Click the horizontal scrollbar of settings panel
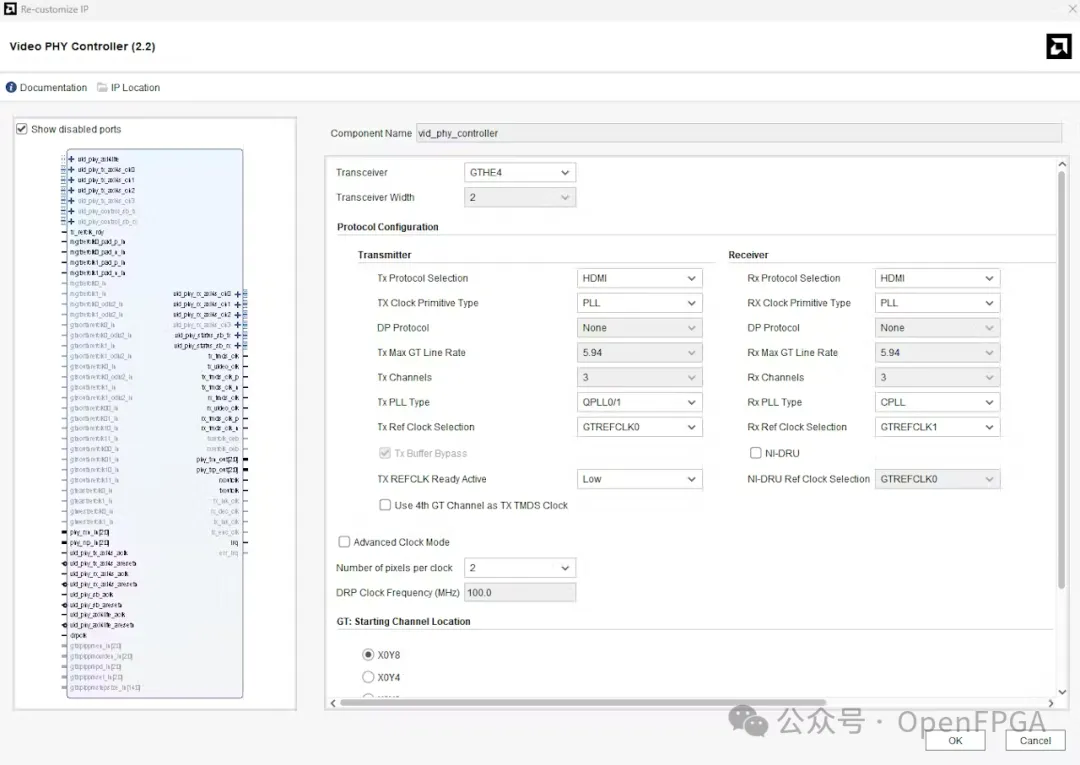Screen dimensions: 1080x765 click(x=583, y=703)
